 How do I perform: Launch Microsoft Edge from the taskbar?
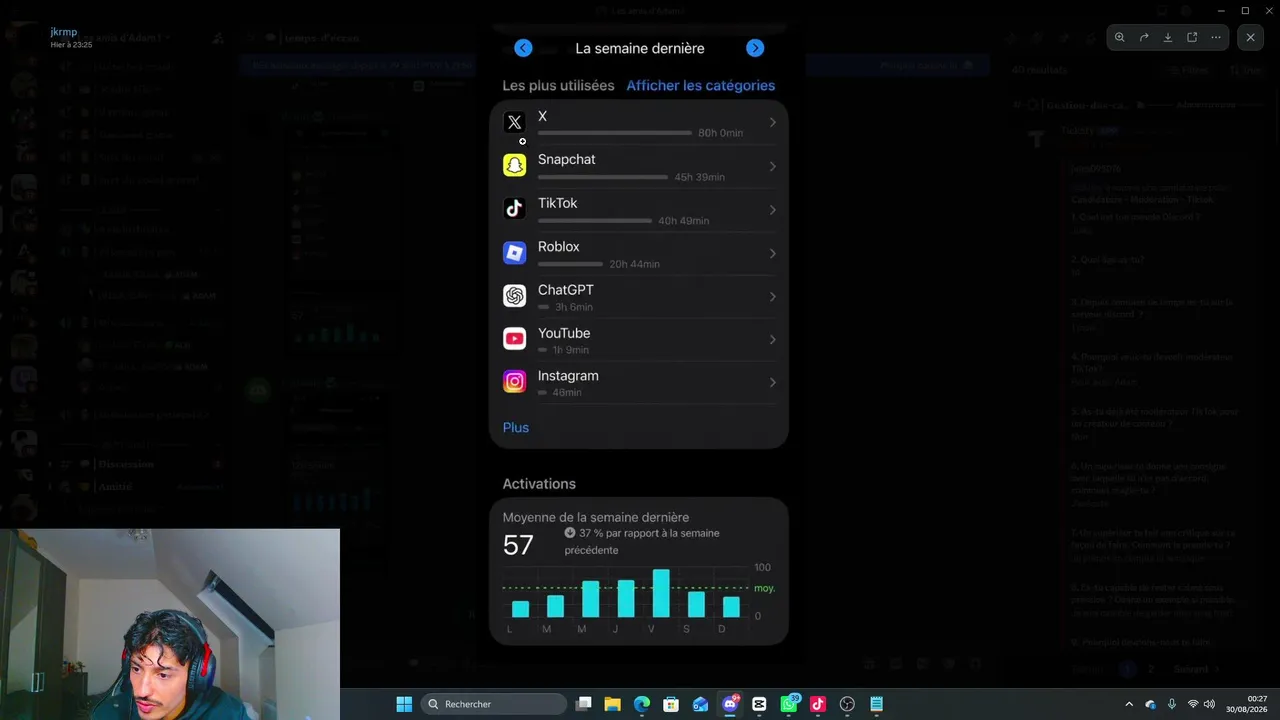tap(642, 704)
